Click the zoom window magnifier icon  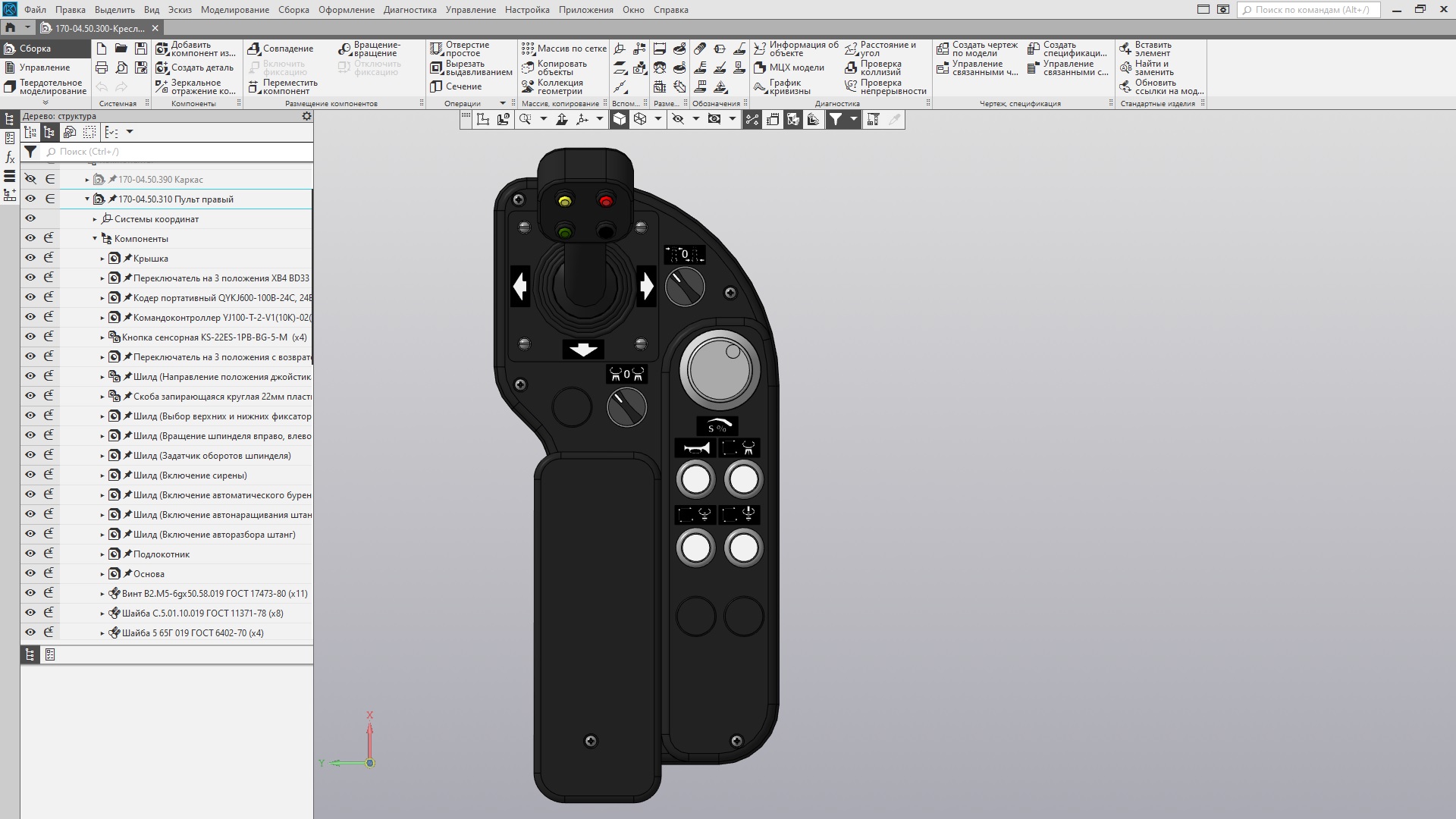click(x=525, y=120)
